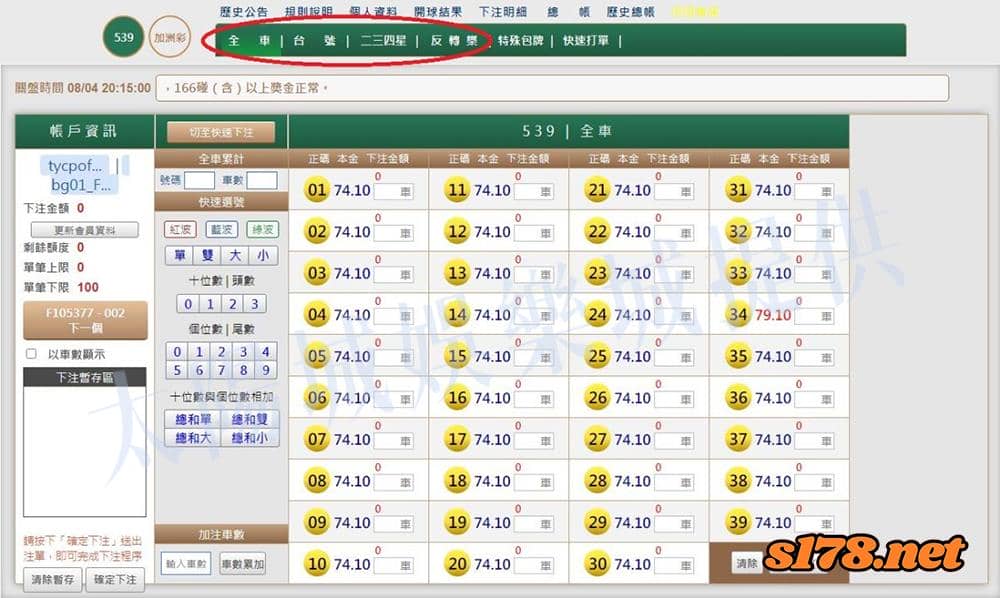The image size is (1000, 598).
Task: Select the 539 lottery game circle
Action: point(123,37)
